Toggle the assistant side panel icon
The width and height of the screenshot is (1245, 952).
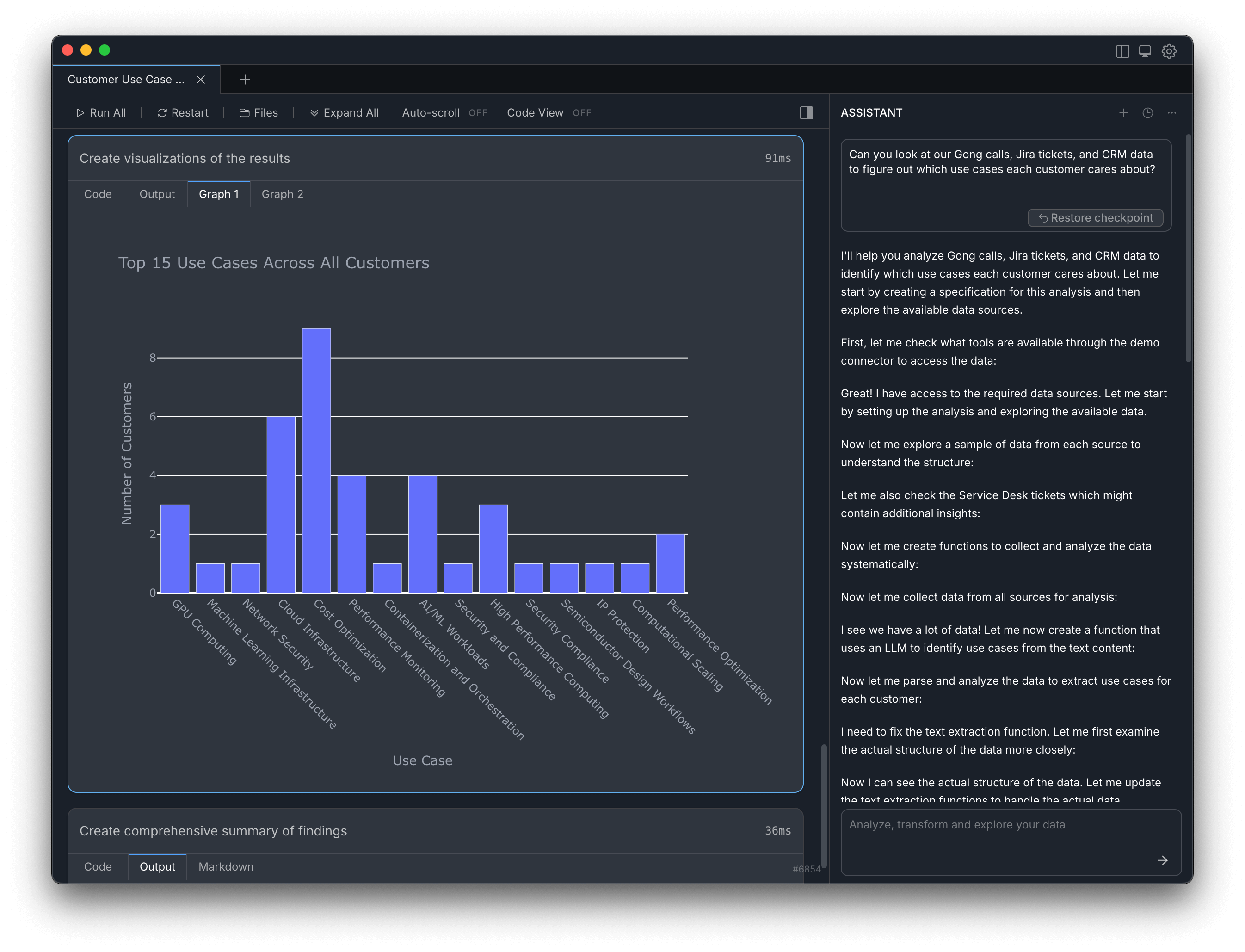click(x=806, y=113)
